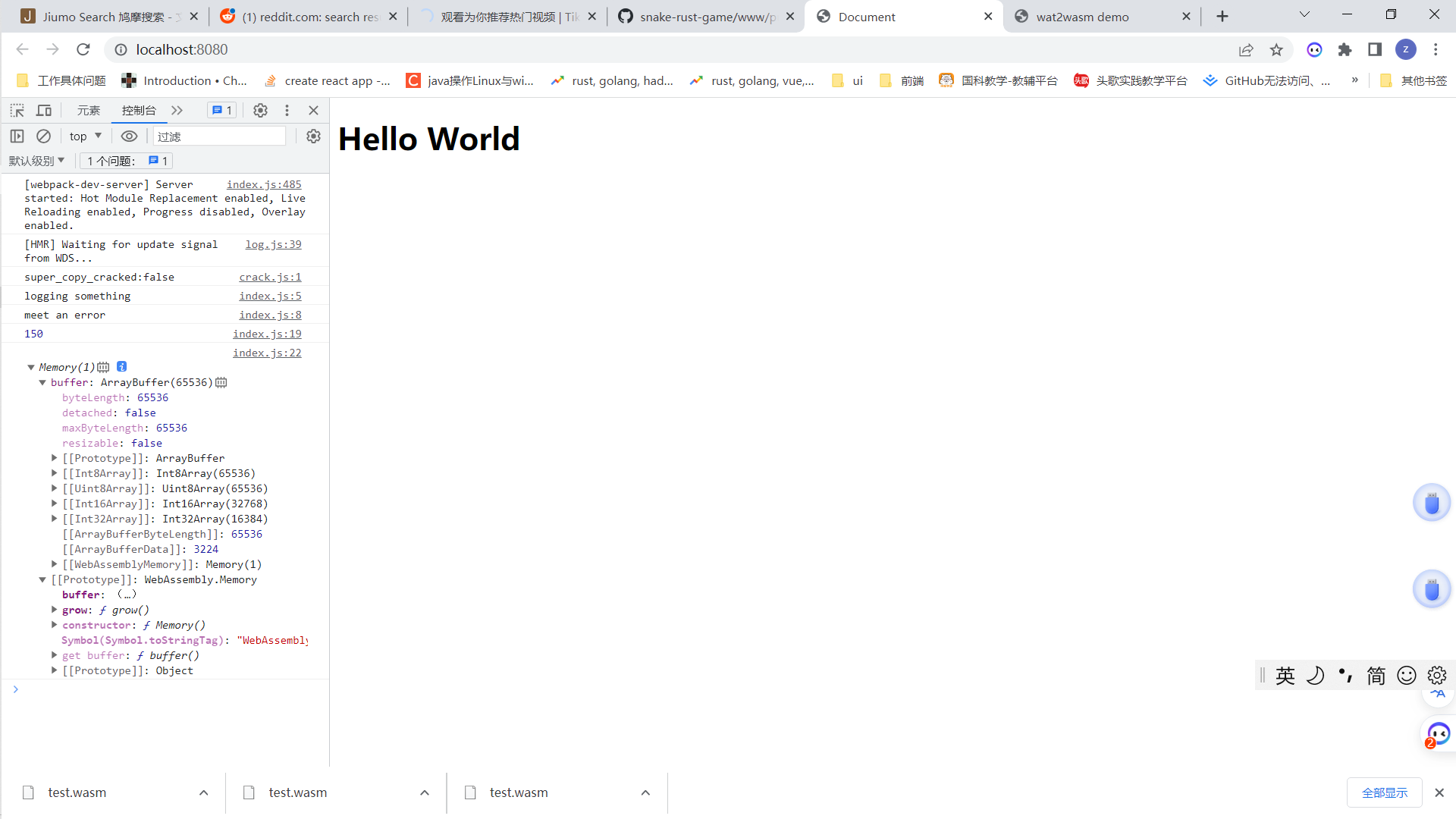Open the default log levels dropdown
Viewport: 1456px width, 819px height.
pos(36,161)
